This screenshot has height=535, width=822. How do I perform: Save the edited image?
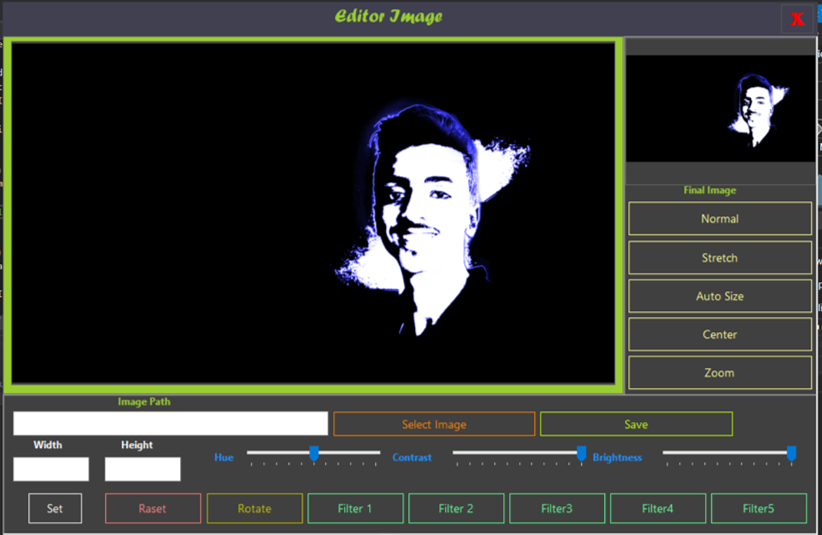pos(636,424)
